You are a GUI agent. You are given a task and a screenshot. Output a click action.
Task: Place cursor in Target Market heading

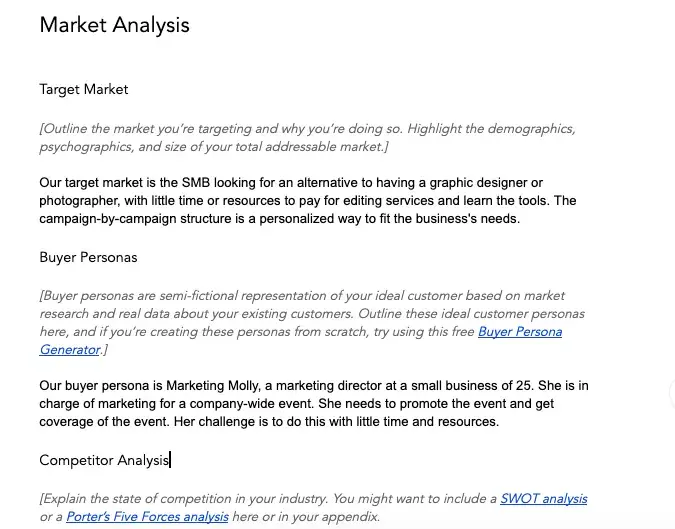coord(84,89)
